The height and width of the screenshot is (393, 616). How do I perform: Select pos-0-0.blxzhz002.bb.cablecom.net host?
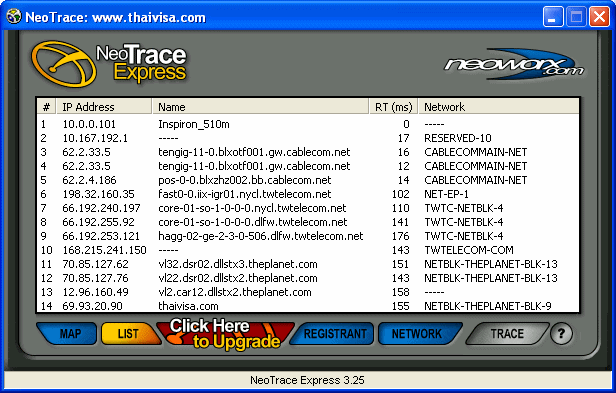point(245,180)
